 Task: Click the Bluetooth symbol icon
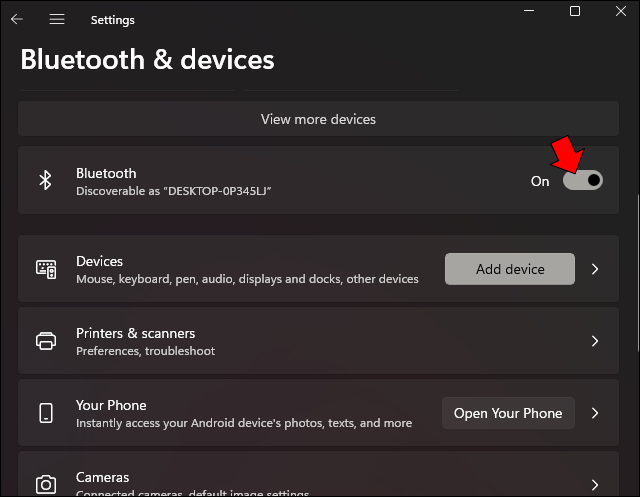(x=45, y=180)
